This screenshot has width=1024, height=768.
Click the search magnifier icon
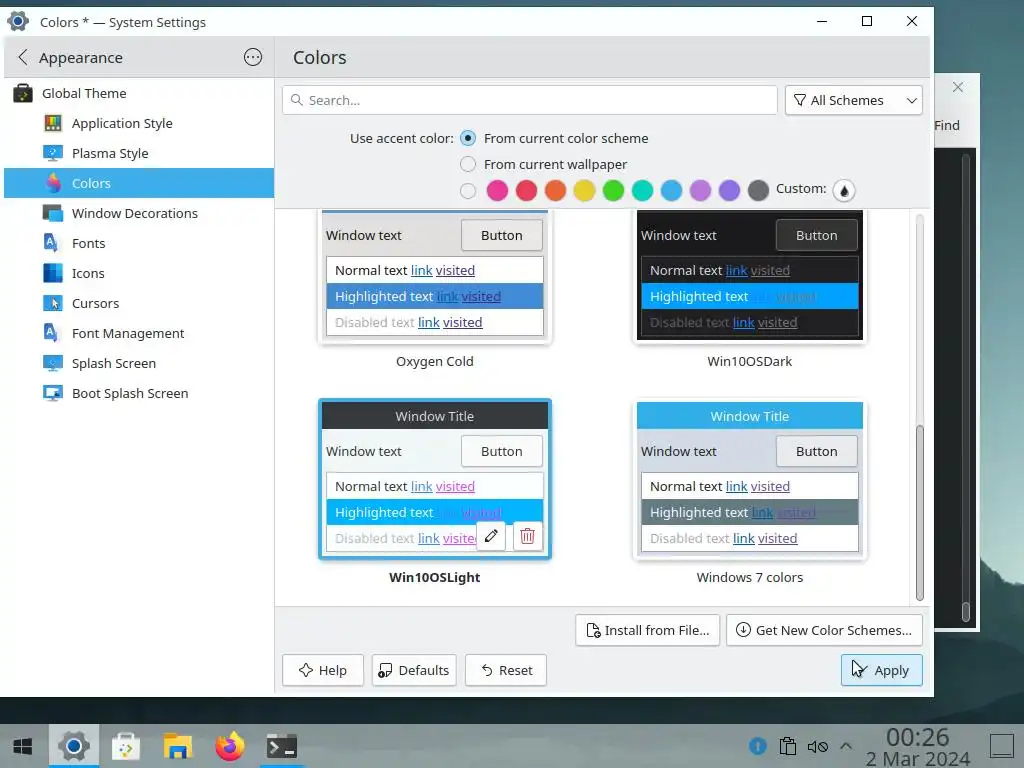pyautogui.click(x=296, y=100)
